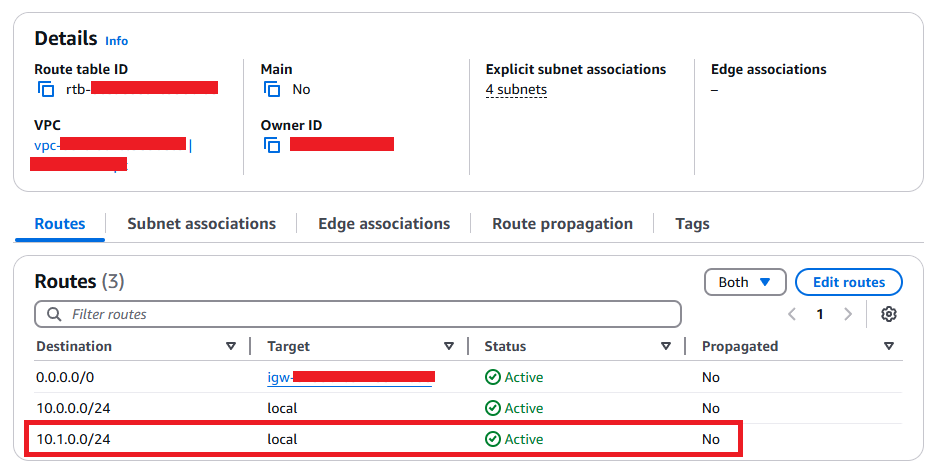The width and height of the screenshot is (947, 471).
Task: Click the filter routes search icon
Action: 53,314
